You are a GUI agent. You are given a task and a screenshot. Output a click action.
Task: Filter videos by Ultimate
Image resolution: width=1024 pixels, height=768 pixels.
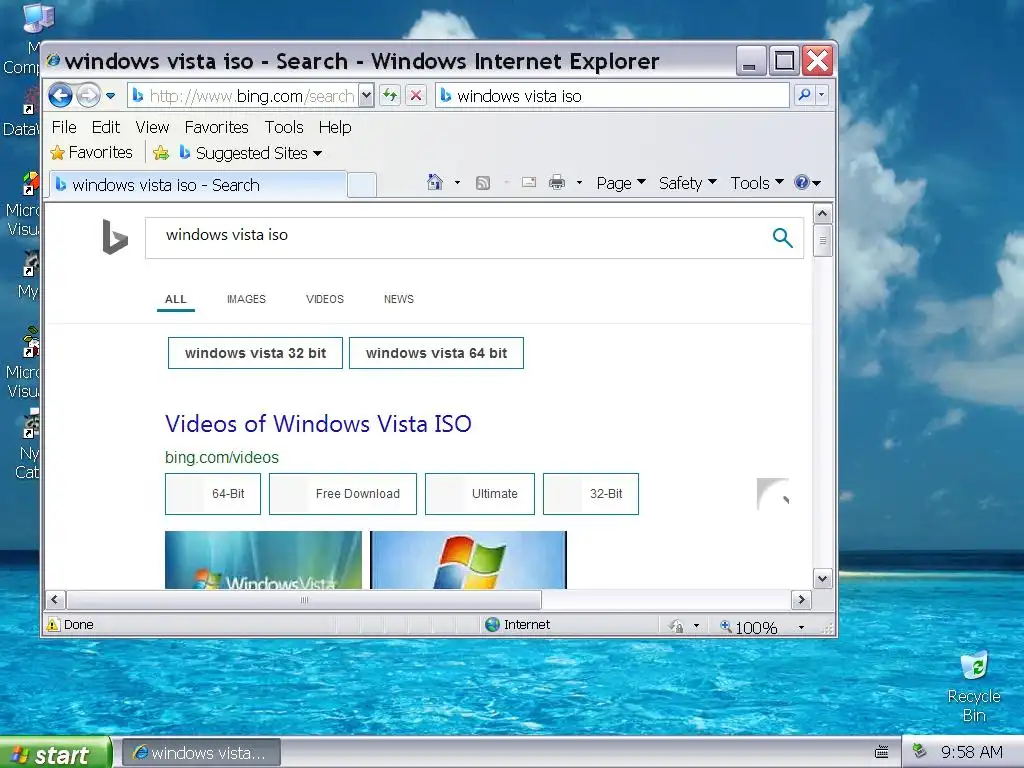(480, 494)
